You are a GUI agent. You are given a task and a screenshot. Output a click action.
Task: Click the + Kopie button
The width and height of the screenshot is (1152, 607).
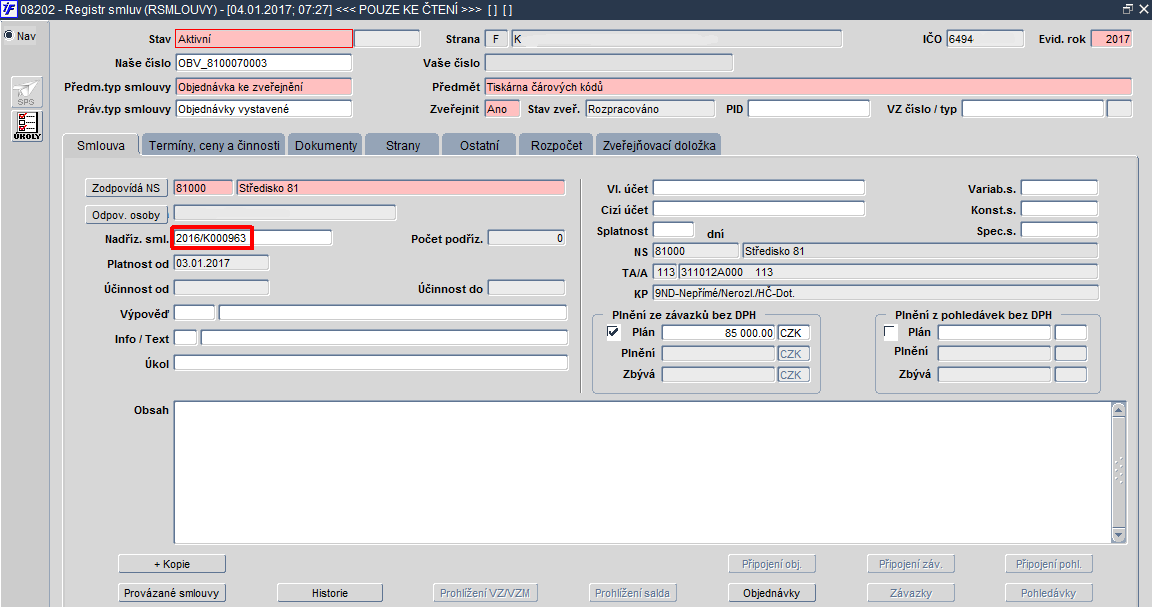(x=172, y=564)
